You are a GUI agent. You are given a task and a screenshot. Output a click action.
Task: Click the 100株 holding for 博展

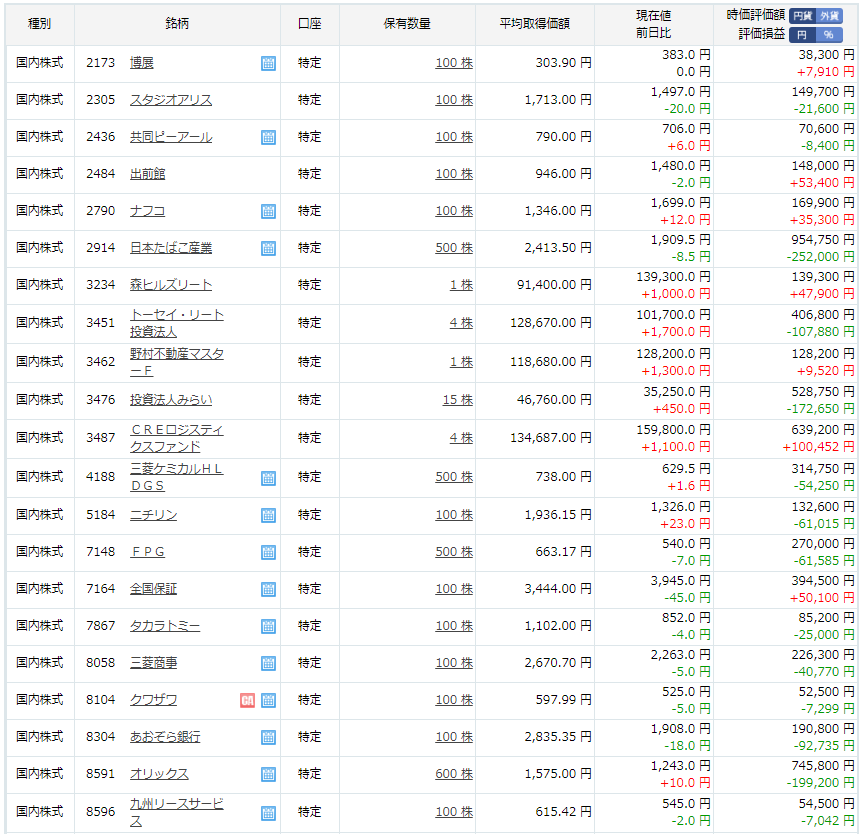click(454, 63)
